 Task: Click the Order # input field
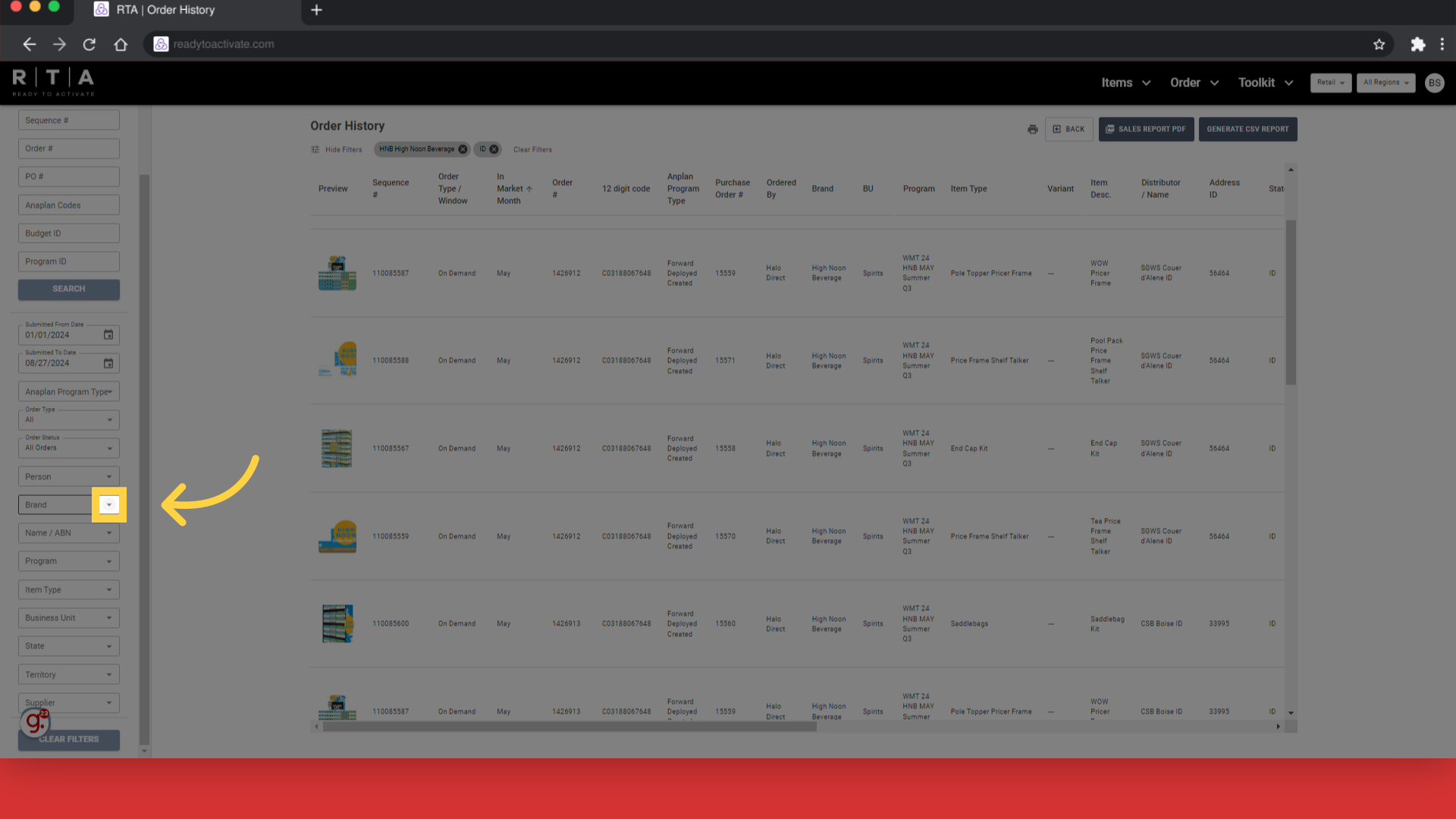pyautogui.click(x=69, y=149)
